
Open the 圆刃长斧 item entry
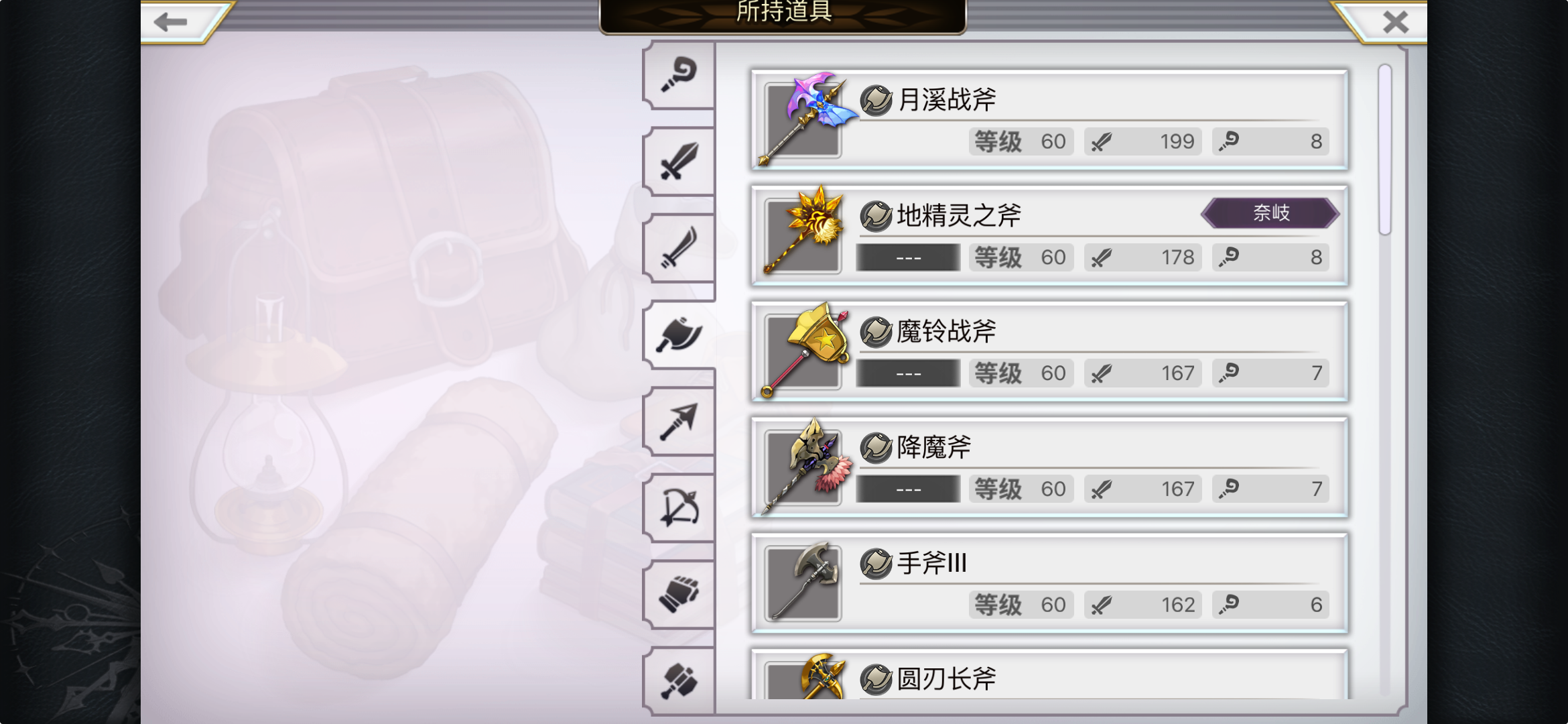point(1049,674)
